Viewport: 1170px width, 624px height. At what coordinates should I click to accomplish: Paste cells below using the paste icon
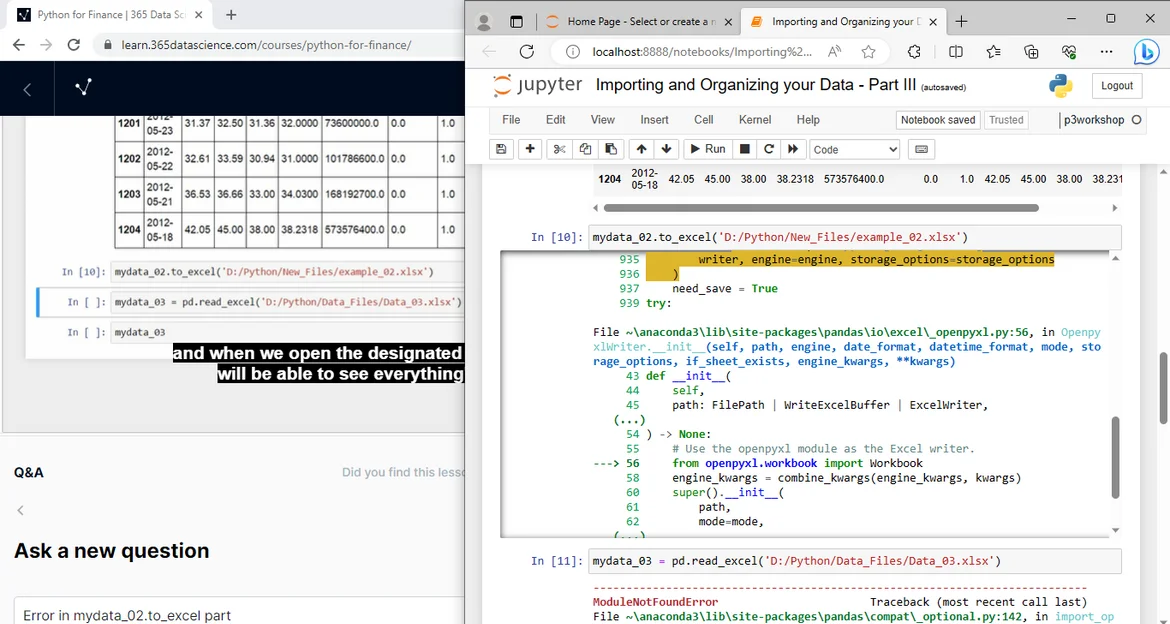pyautogui.click(x=611, y=149)
